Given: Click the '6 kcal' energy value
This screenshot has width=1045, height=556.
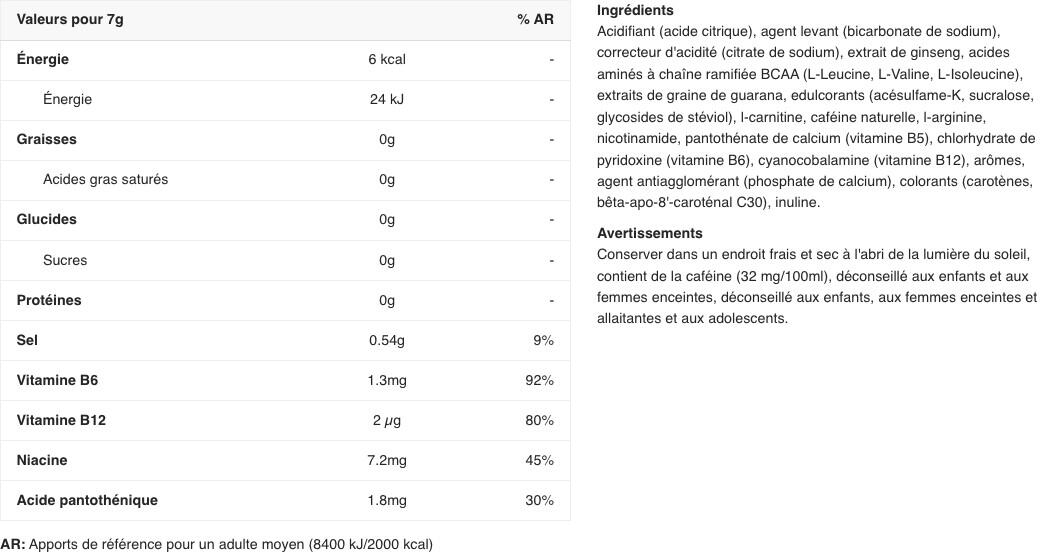Looking at the screenshot, I should pyautogui.click(x=387, y=59).
